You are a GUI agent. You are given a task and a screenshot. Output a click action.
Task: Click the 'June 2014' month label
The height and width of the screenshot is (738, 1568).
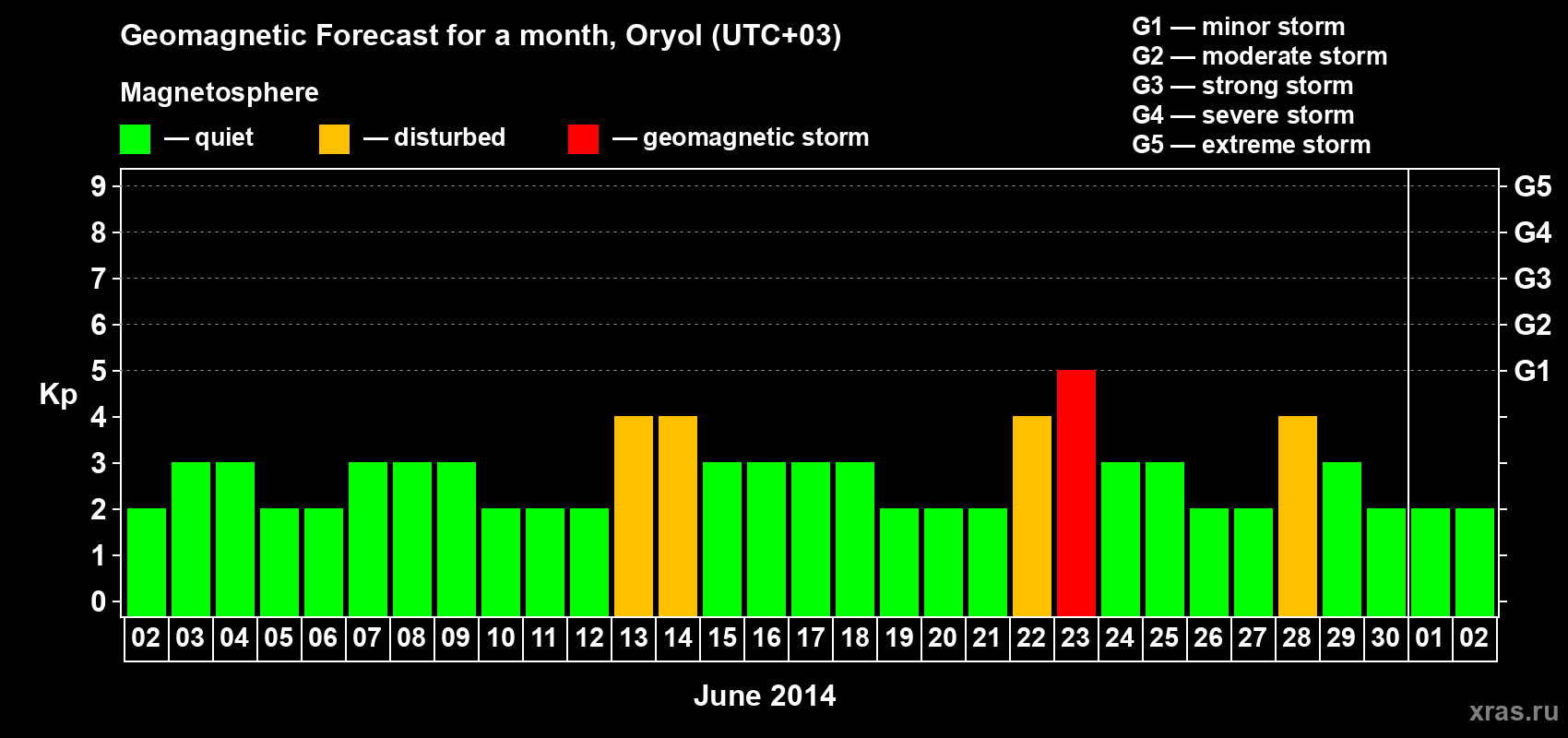pyautogui.click(x=765, y=696)
